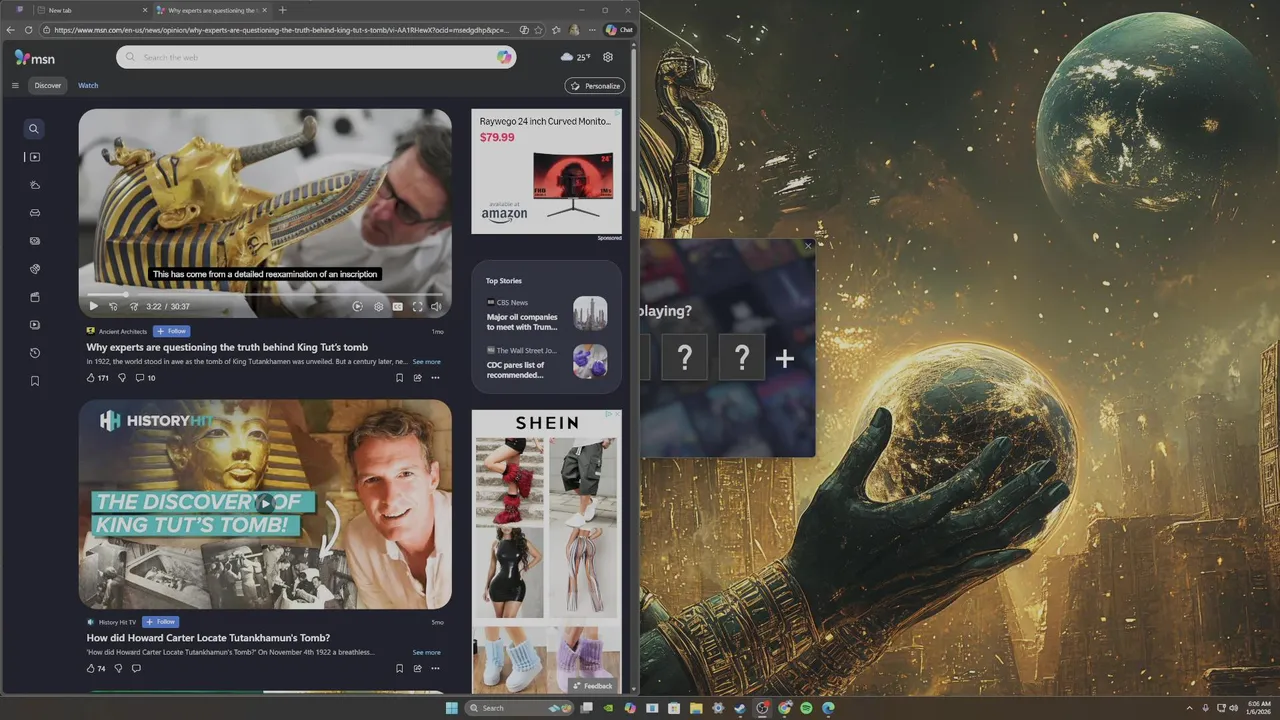Open the Raywego monitor Amazon ad
This screenshot has width=1280, height=720.
tap(546, 172)
